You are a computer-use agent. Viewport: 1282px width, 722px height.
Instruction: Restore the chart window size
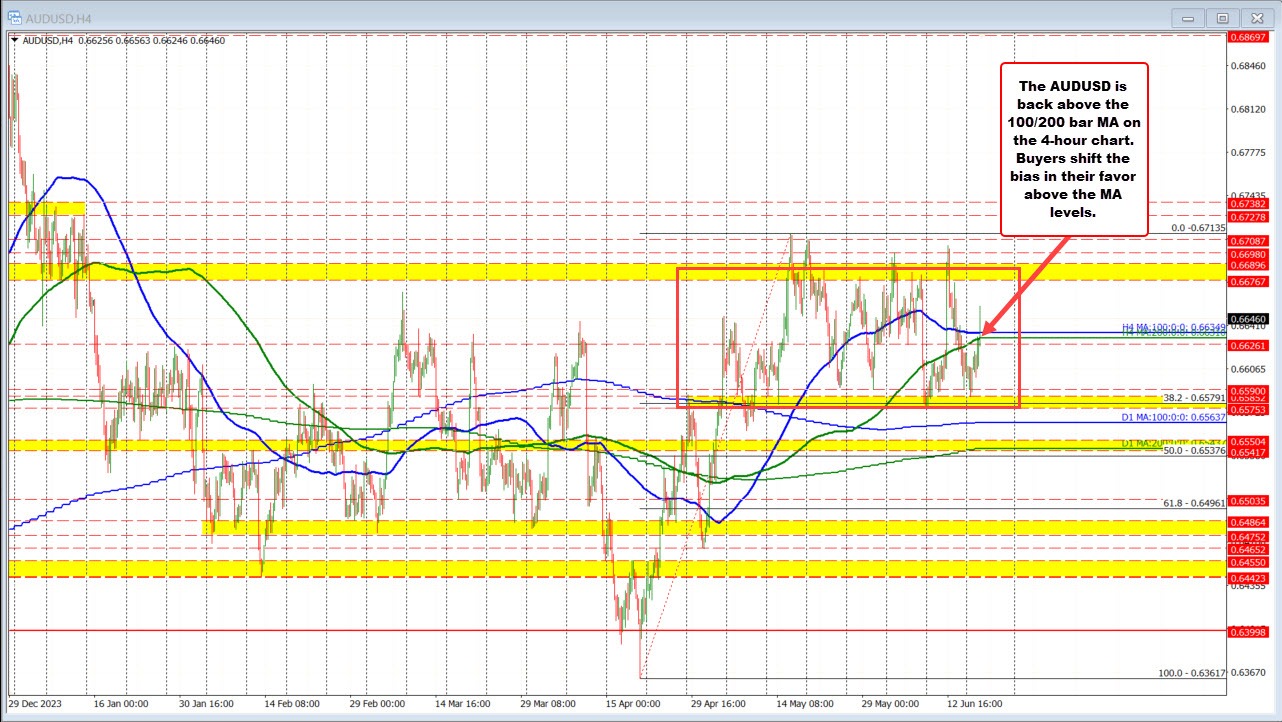click(1222, 17)
